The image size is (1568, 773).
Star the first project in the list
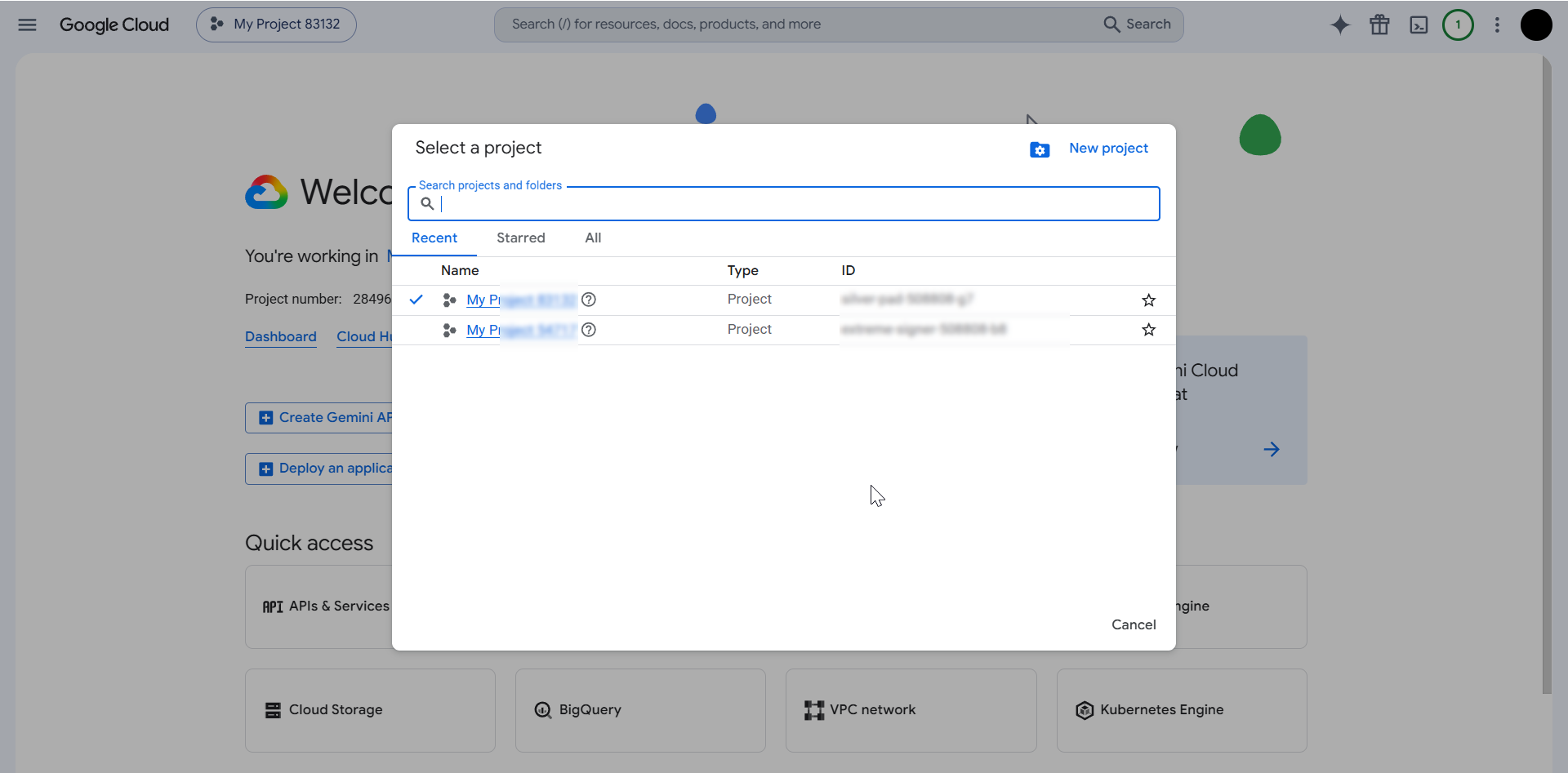pyautogui.click(x=1149, y=300)
